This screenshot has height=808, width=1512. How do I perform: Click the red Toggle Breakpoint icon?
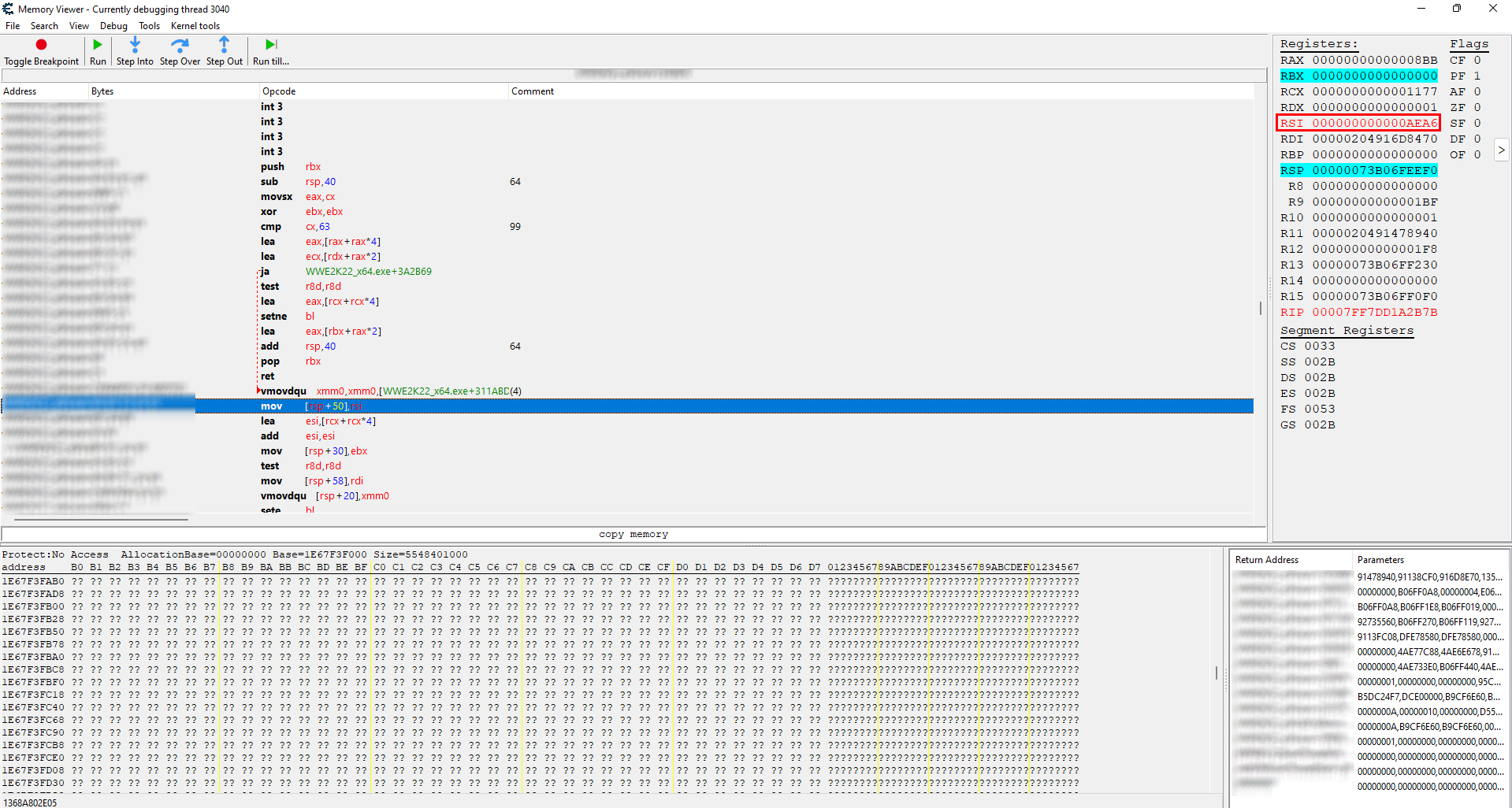pyautogui.click(x=41, y=45)
